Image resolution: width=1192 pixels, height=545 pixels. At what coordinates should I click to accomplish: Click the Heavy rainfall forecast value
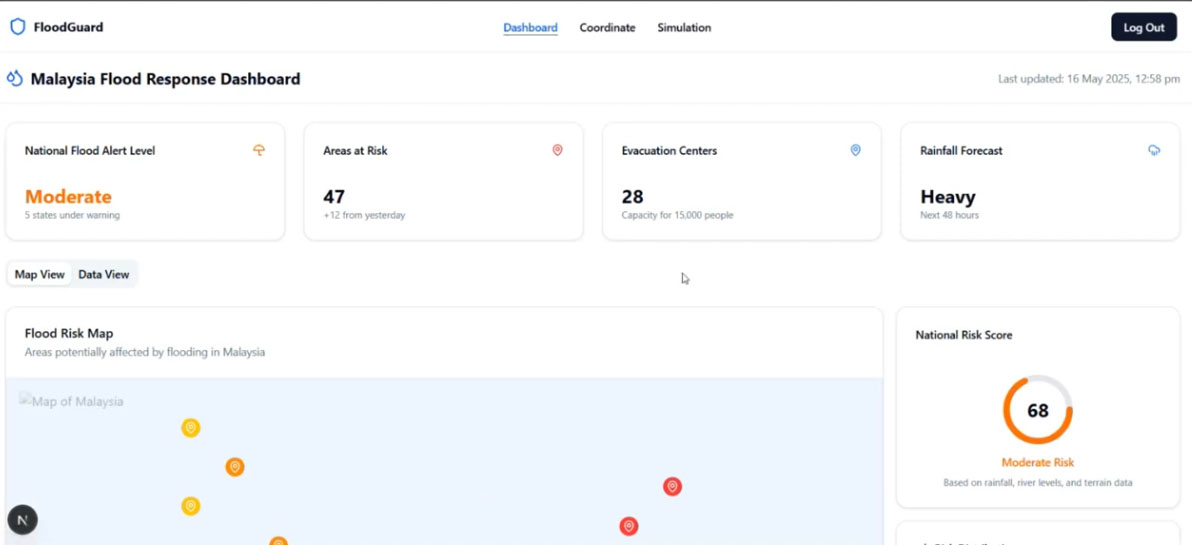click(x=948, y=197)
